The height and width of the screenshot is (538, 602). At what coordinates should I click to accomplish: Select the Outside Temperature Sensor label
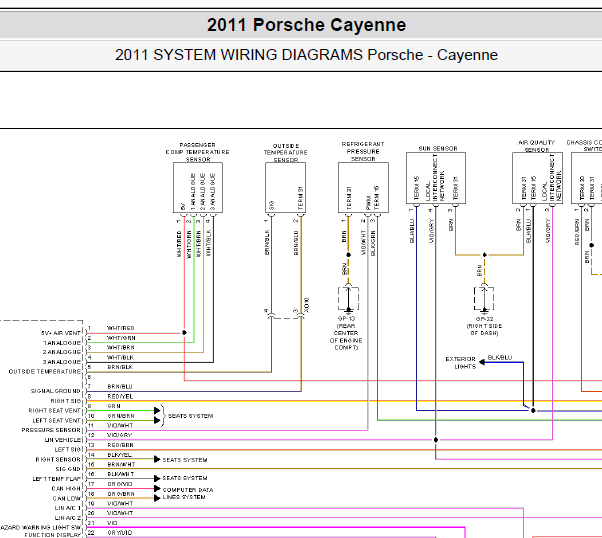[x=286, y=153]
